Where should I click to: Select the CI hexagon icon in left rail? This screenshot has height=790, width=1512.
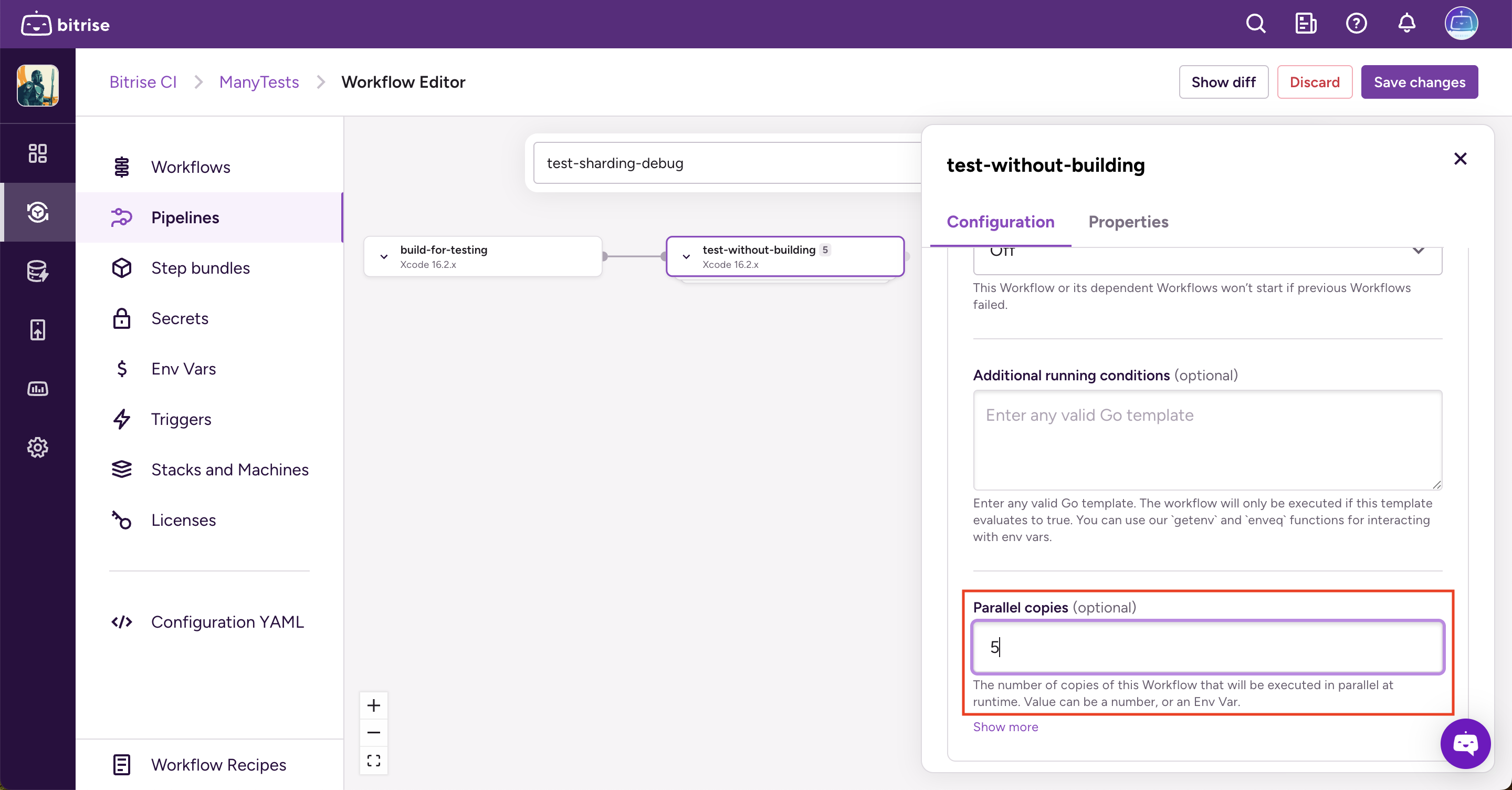tap(38, 212)
